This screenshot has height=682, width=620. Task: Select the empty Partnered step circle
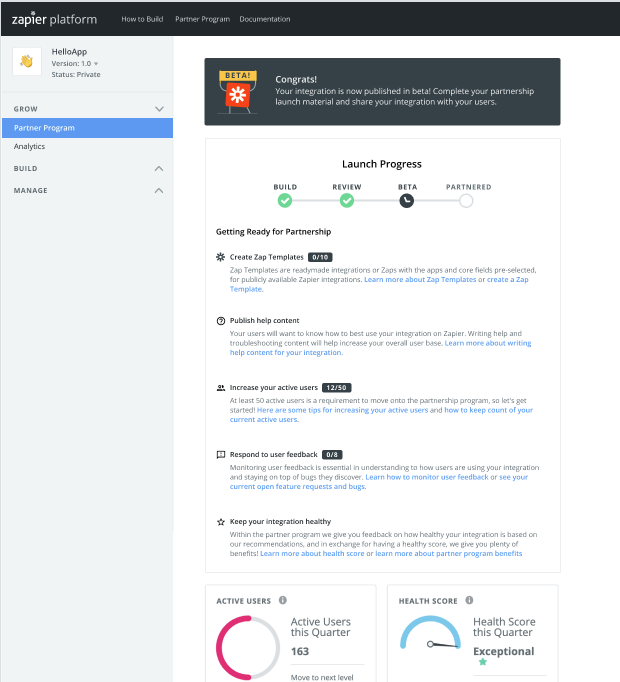[x=466, y=201]
